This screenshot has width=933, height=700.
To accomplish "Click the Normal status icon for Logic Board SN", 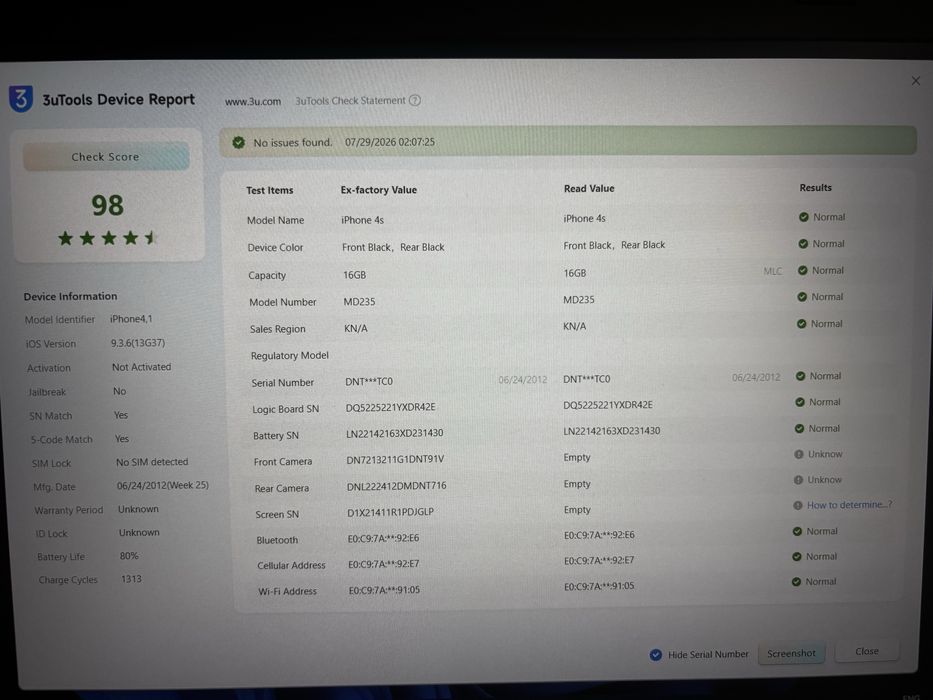I will pyautogui.click(x=800, y=402).
